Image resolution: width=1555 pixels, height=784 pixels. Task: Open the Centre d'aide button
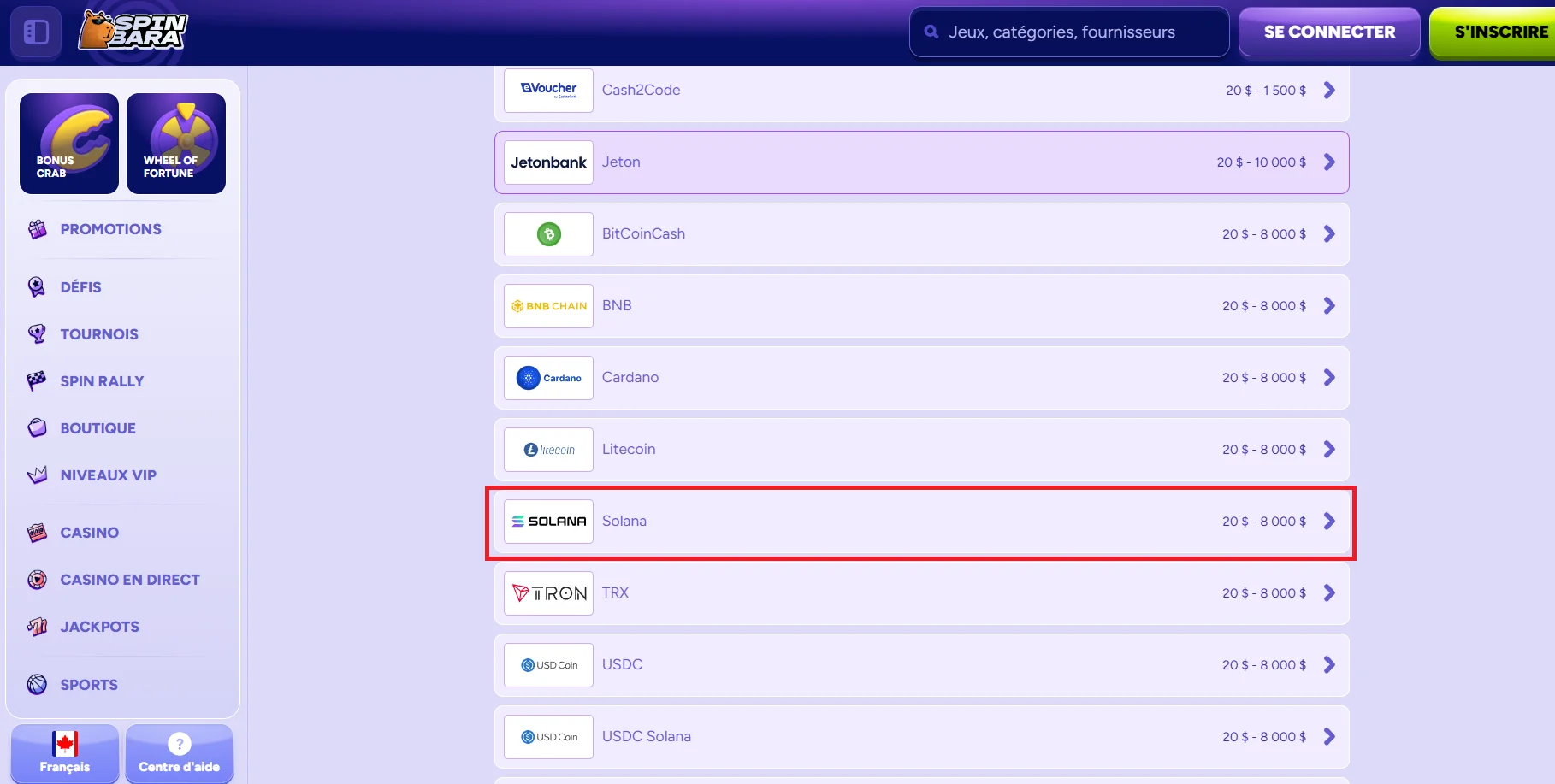[179, 753]
